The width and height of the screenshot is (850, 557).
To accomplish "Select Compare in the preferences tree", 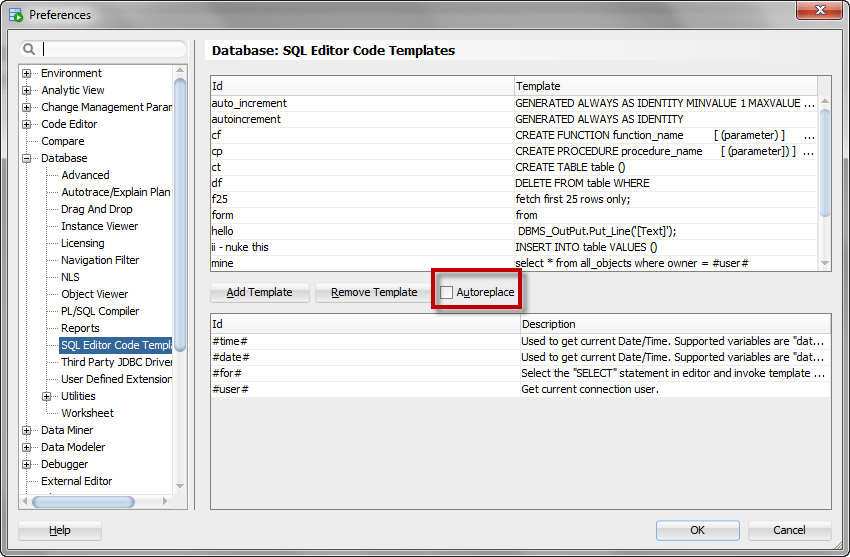I will [62, 141].
